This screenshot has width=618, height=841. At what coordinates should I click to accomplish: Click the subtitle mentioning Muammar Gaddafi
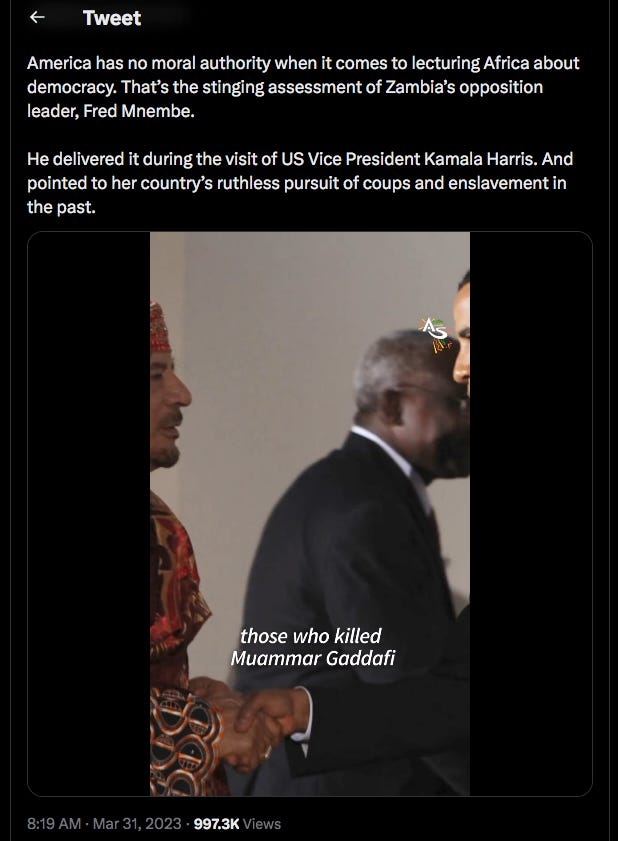tap(312, 647)
